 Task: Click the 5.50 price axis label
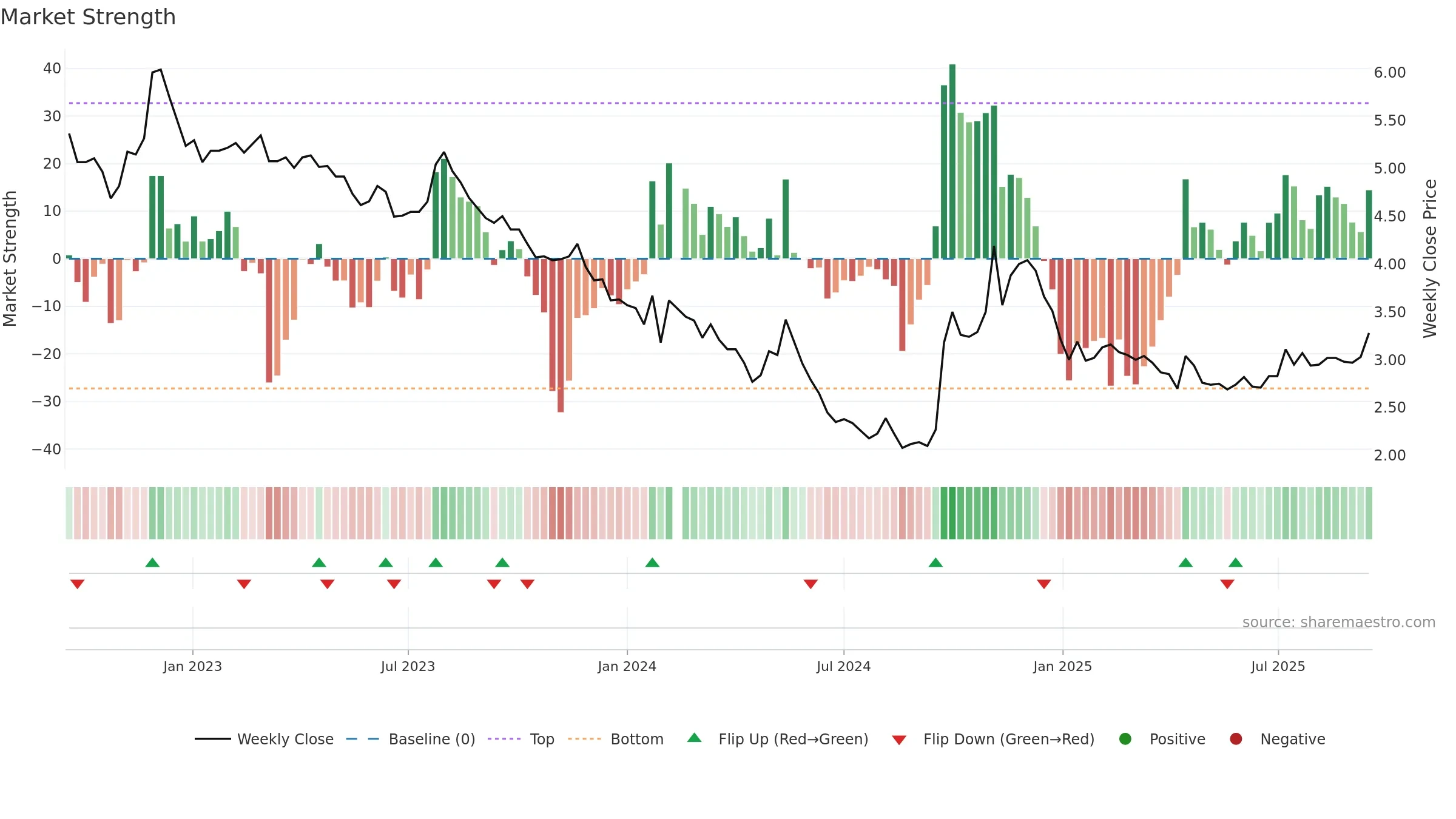[x=1390, y=121]
